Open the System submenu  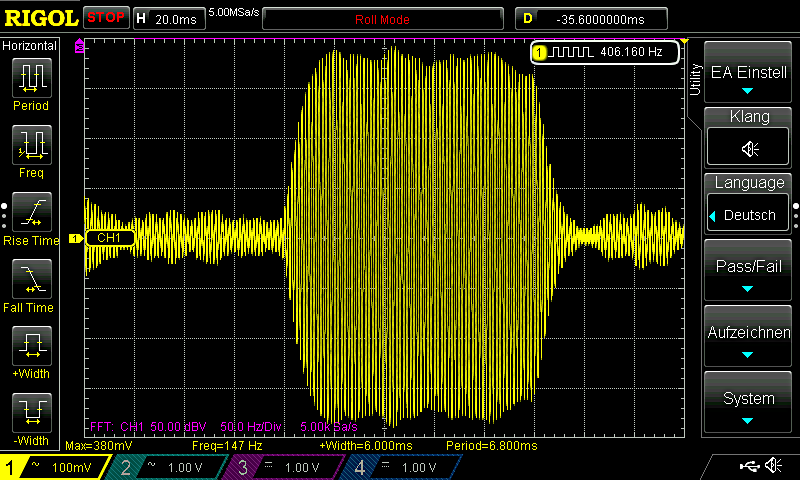749,406
